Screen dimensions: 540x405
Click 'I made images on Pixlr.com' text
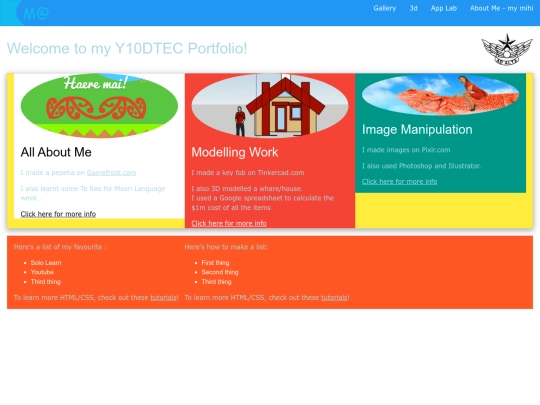pyautogui.click(x=406, y=150)
